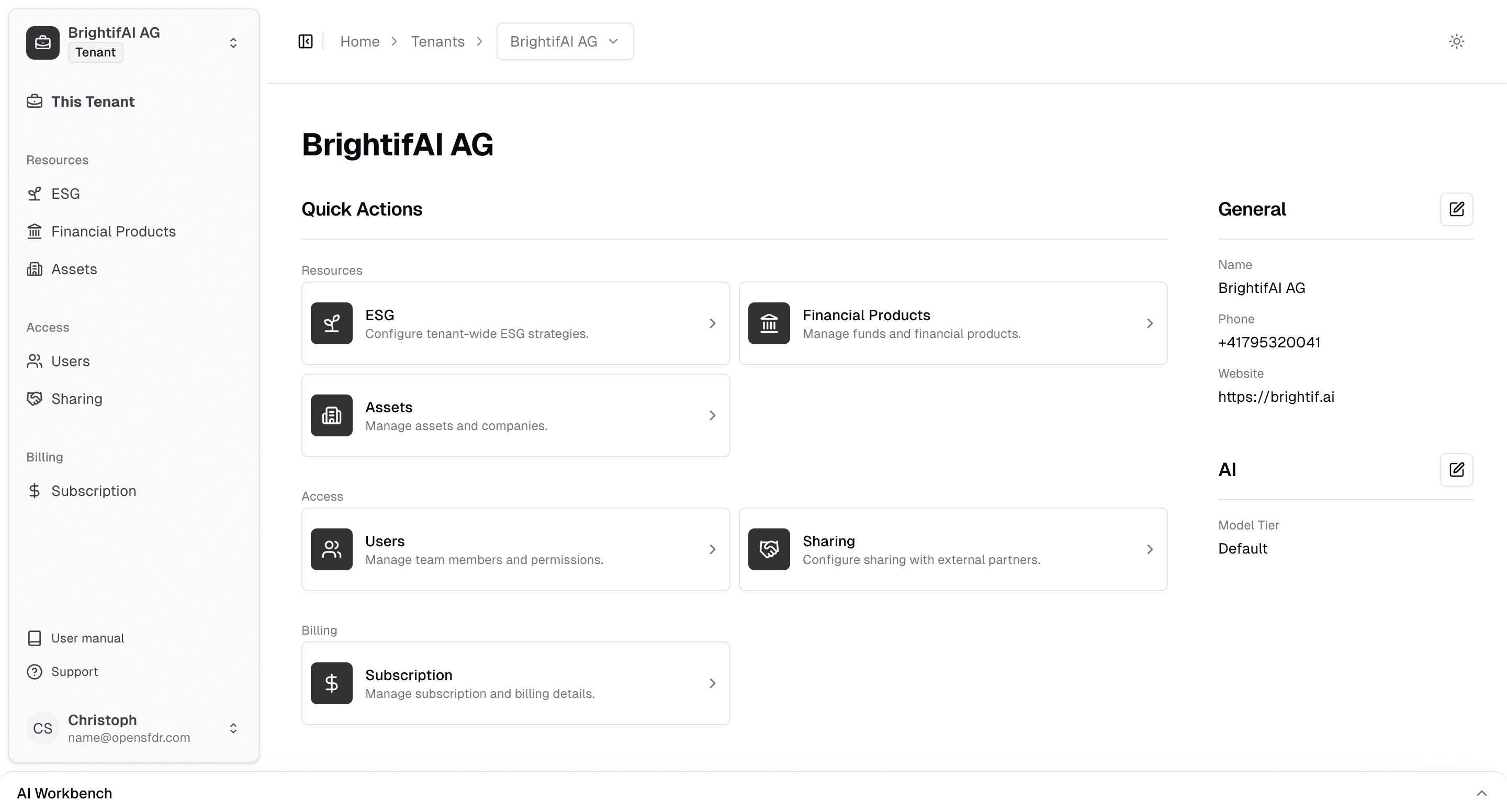Visit the https://brightif.ai website link
Viewport: 1507px width, 812px height.
point(1276,397)
